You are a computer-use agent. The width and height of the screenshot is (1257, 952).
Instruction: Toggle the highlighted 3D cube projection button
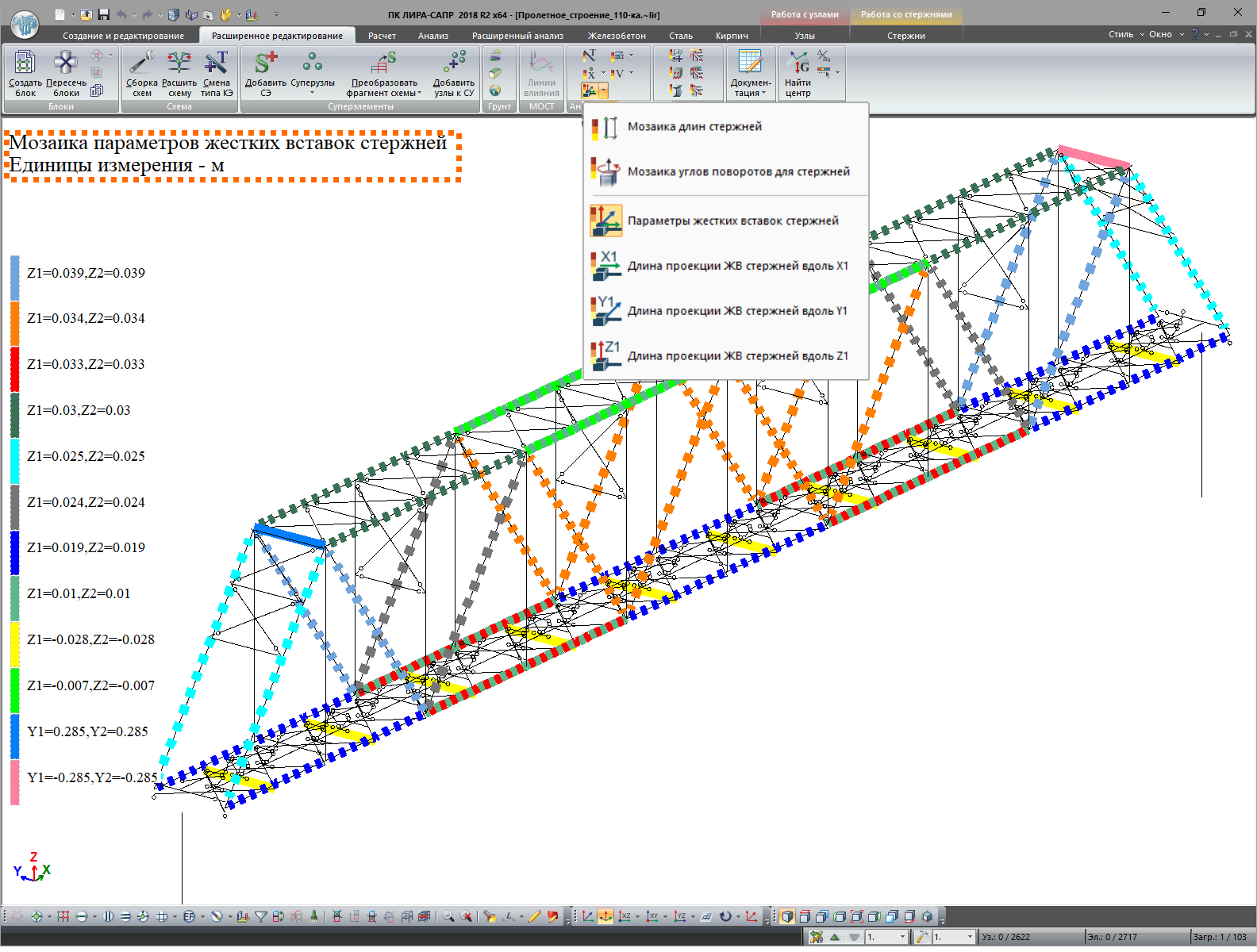click(x=786, y=916)
